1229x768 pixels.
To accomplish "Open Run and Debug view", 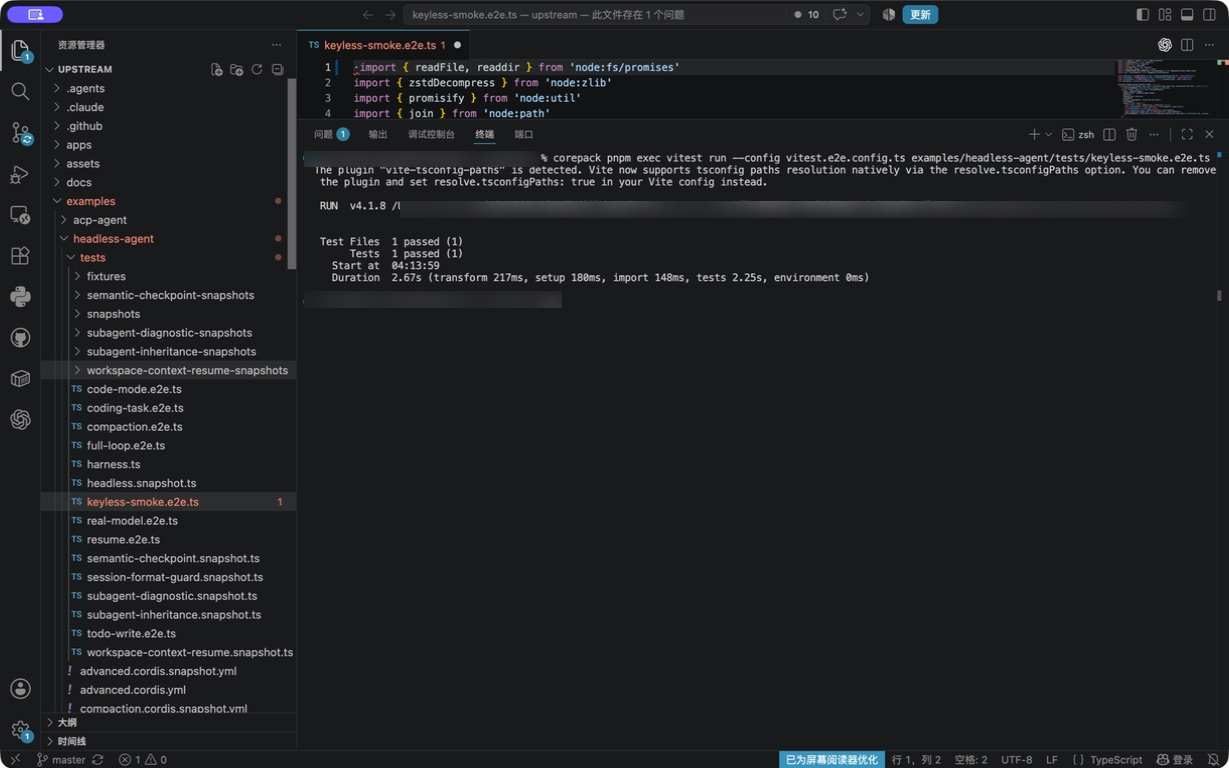I will pyautogui.click(x=20, y=174).
